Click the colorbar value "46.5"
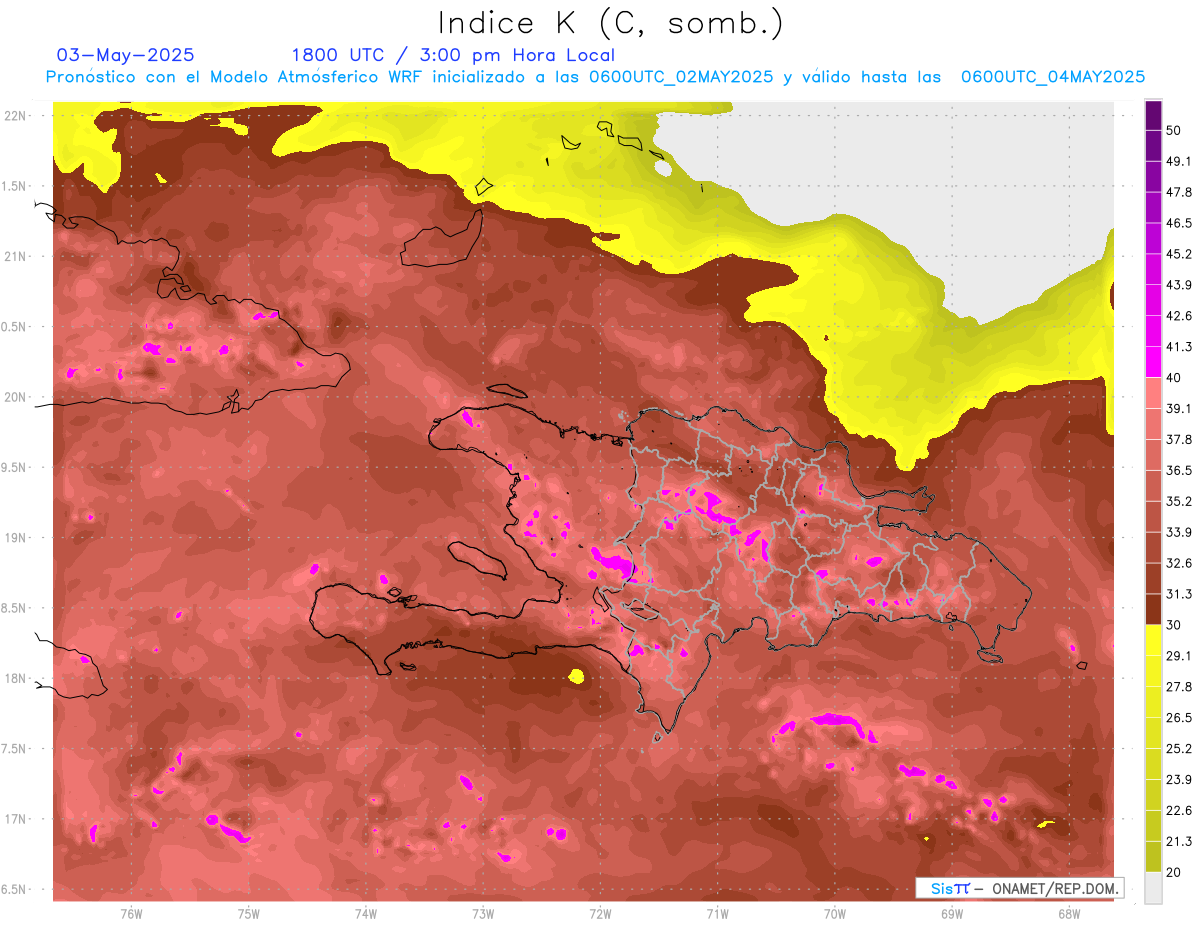 1179,223
